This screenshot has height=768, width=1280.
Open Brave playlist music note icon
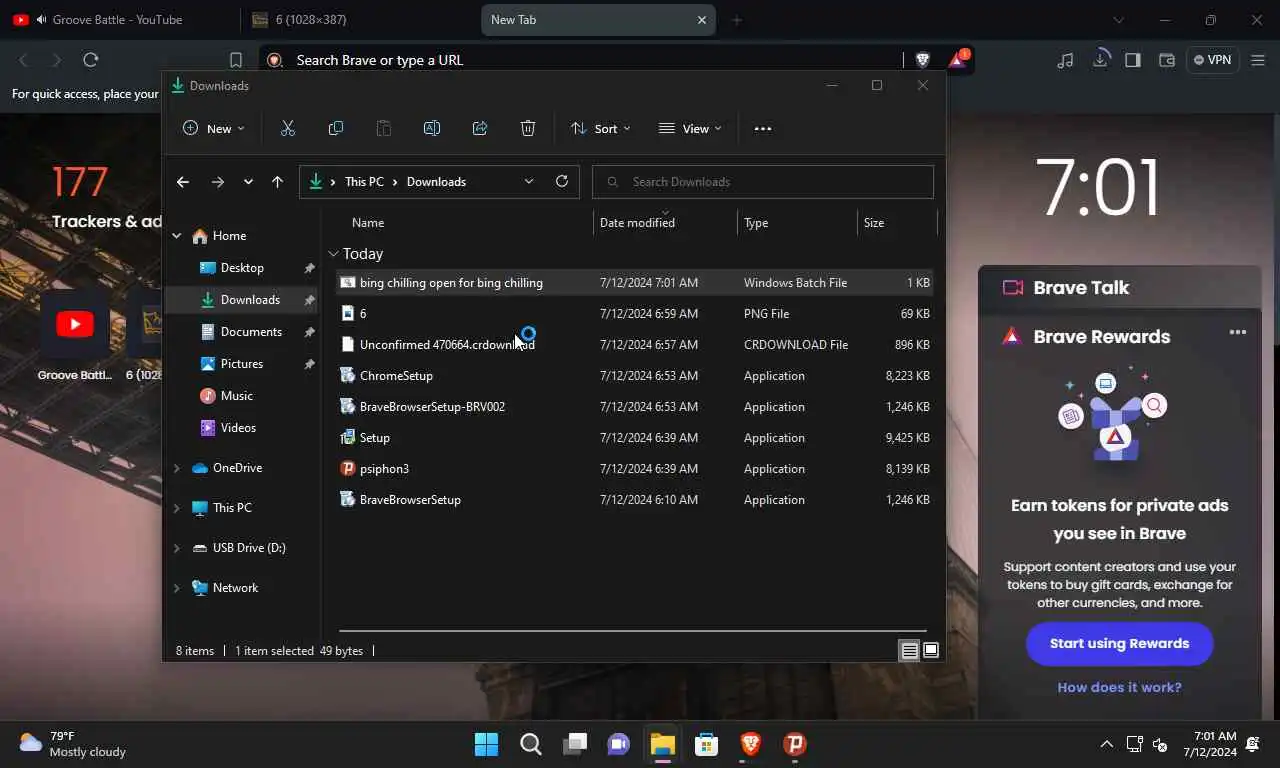coord(1065,60)
